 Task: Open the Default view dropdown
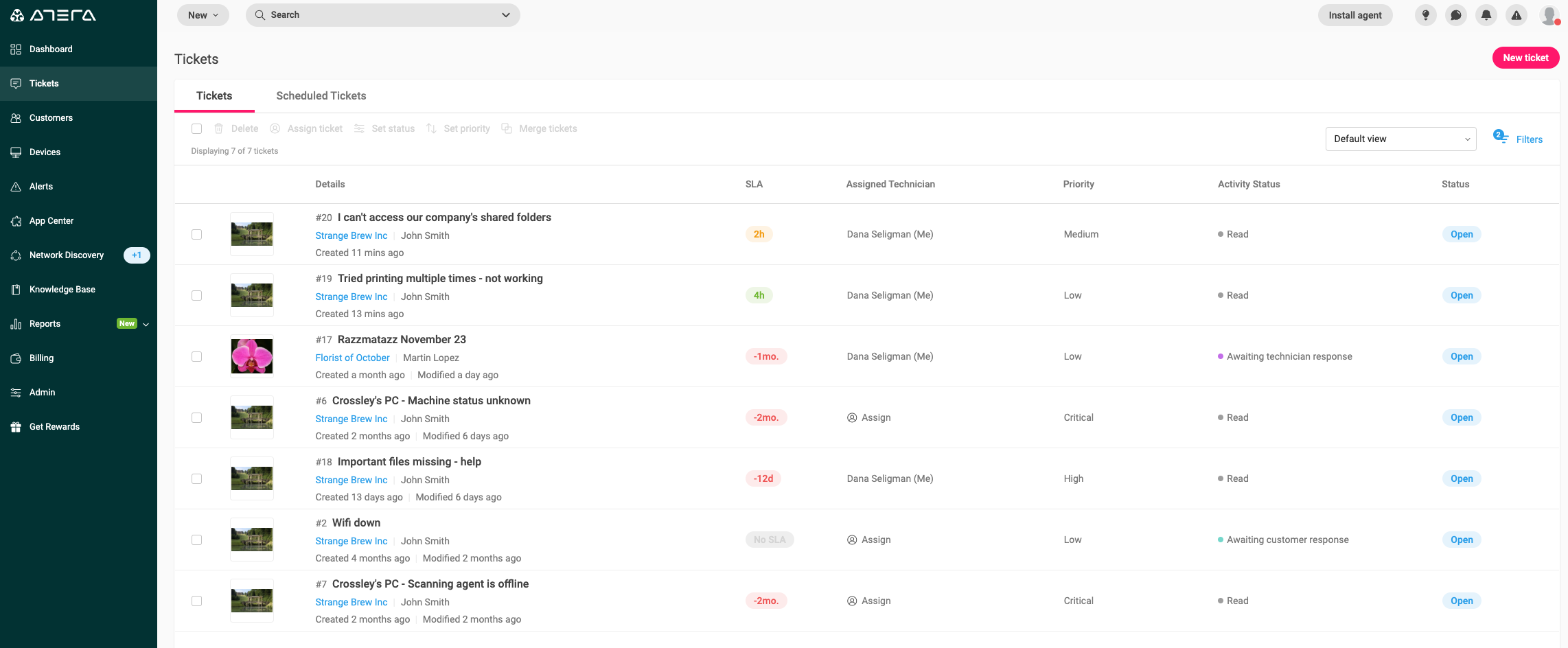(1400, 139)
